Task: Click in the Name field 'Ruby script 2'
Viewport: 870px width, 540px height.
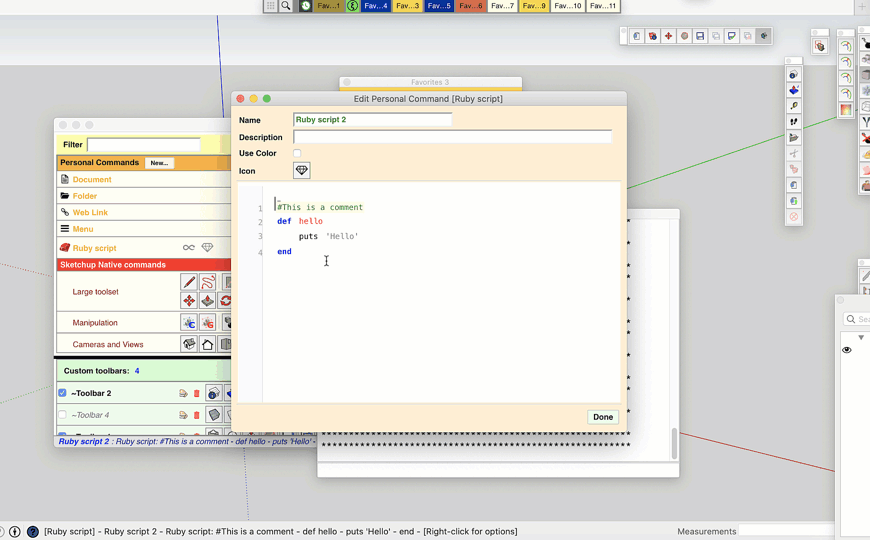Action: 372,119
